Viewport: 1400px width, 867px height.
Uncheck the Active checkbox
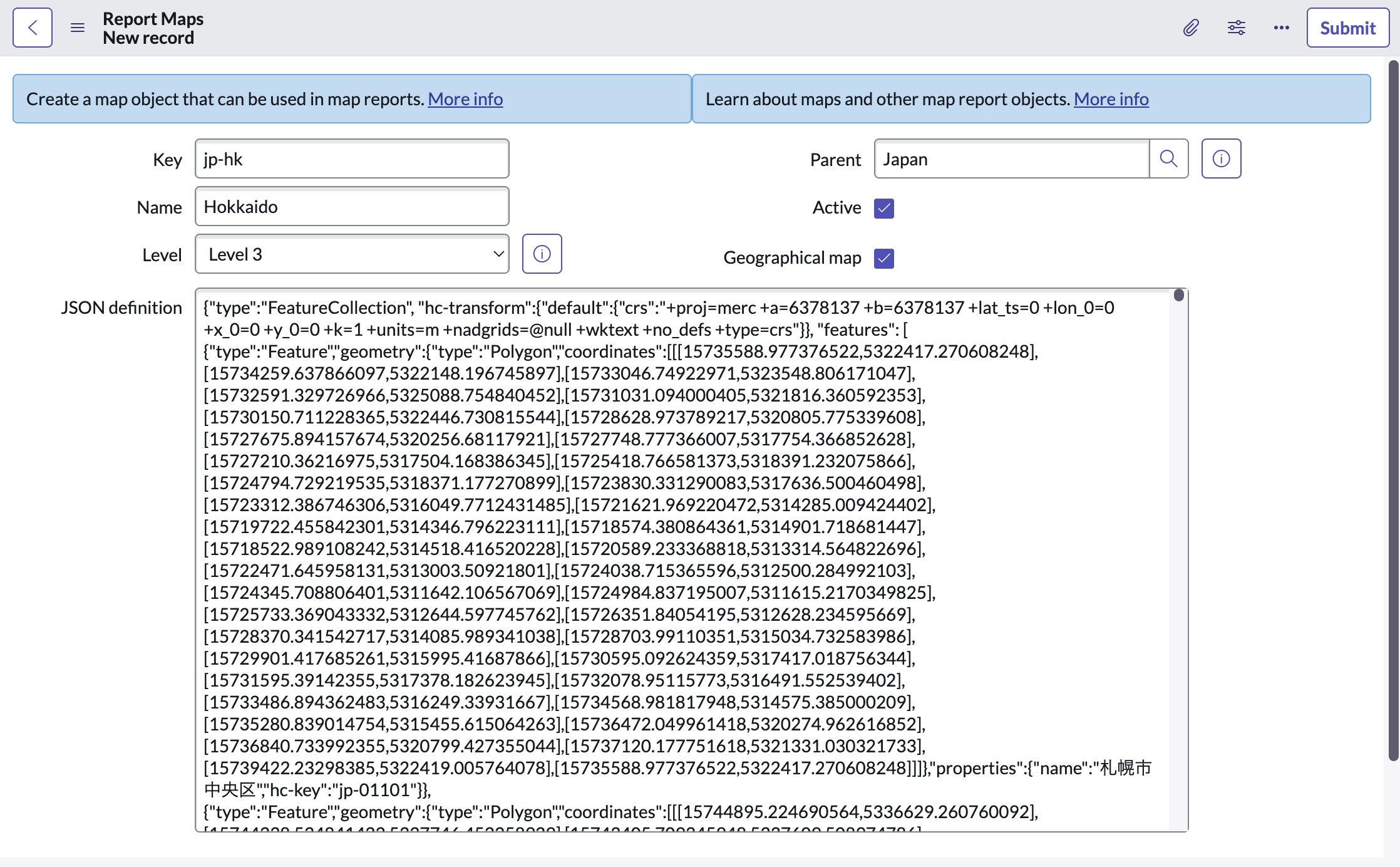click(x=884, y=208)
